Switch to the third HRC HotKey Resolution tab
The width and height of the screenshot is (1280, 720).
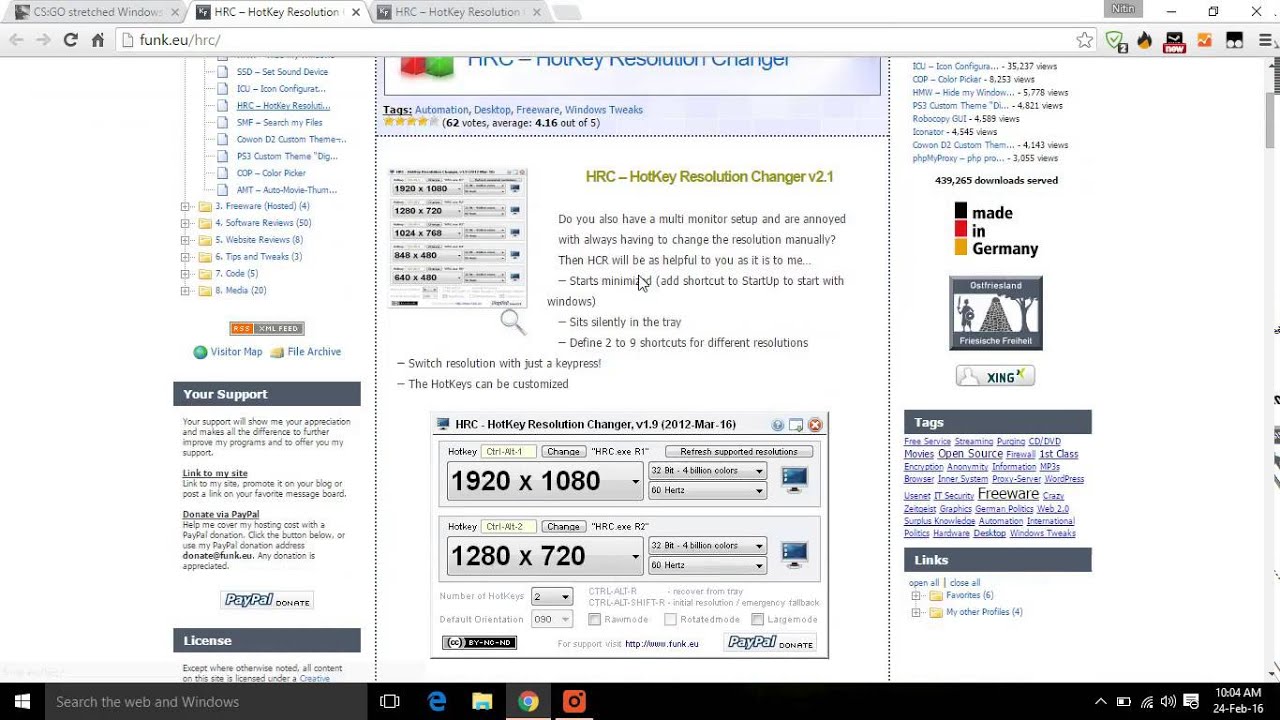click(x=459, y=12)
